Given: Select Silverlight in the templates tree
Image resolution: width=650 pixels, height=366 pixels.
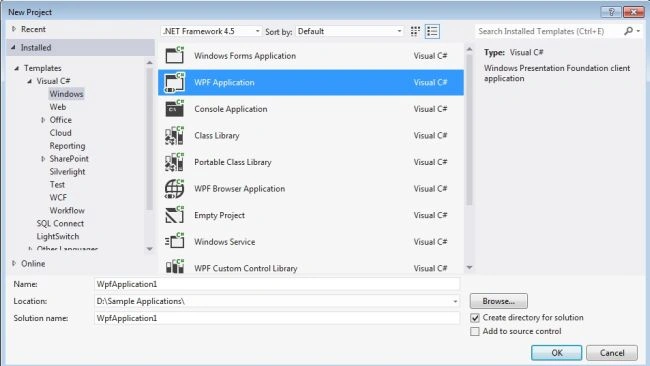Looking at the screenshot, I should (67, 172).
